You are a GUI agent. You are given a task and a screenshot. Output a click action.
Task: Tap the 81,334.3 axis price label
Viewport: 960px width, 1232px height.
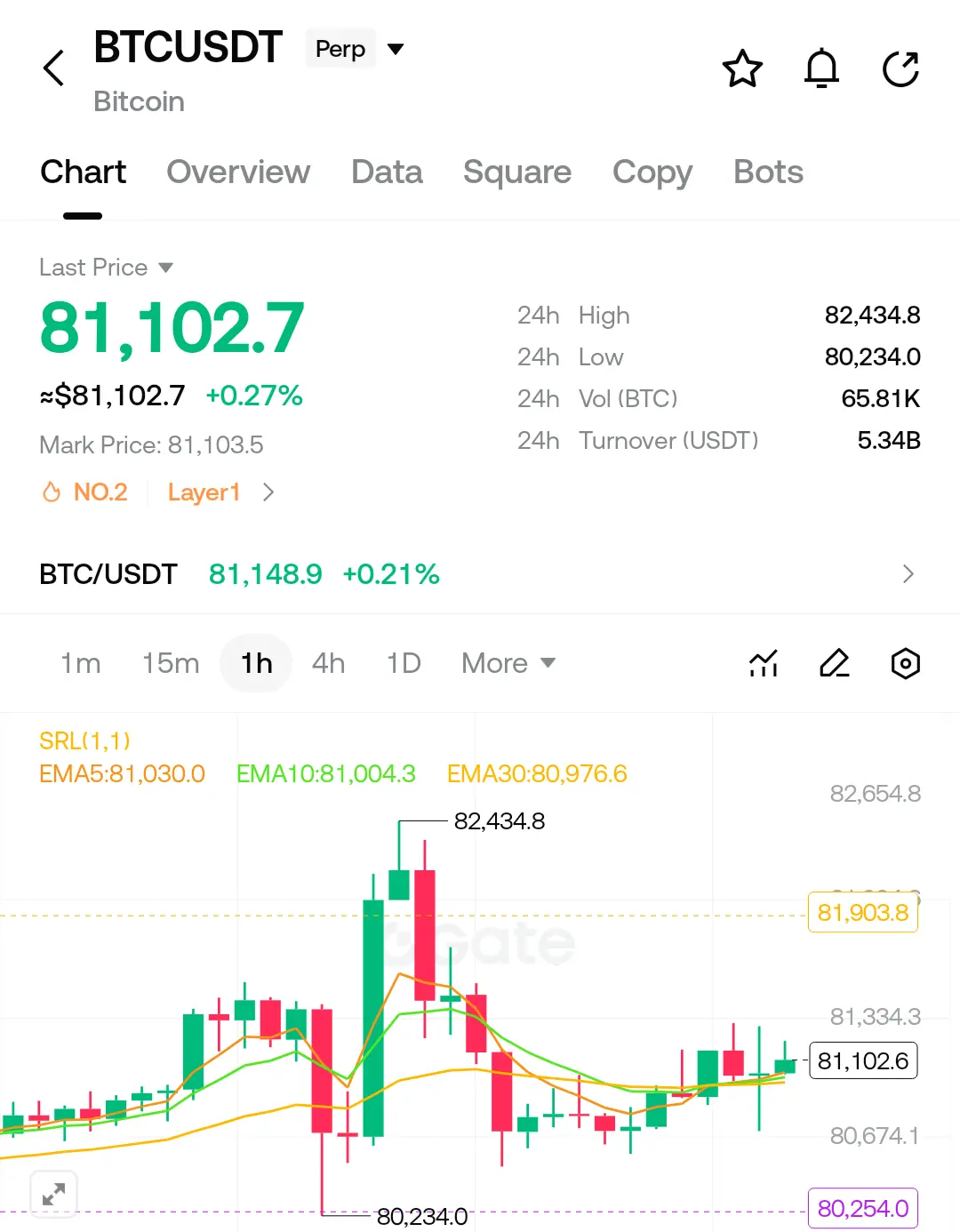(x=875, y=1017)
